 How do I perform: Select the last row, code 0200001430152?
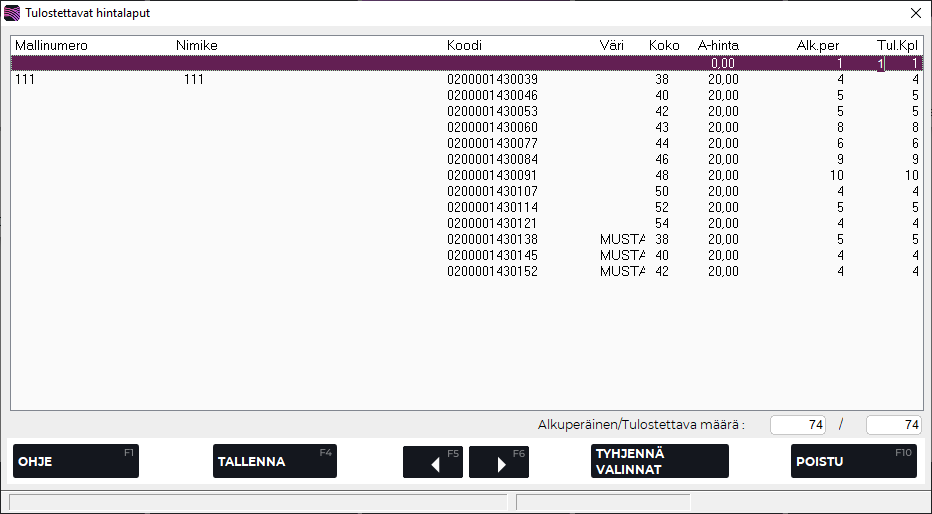coord(492,272)
